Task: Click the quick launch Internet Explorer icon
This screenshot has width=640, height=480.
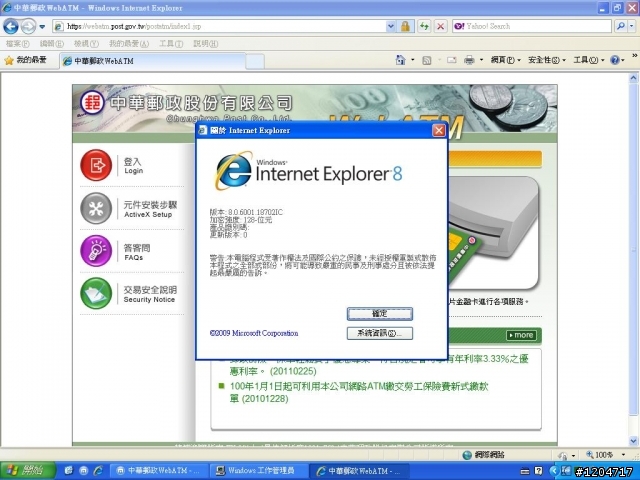Action: (98, 471)
